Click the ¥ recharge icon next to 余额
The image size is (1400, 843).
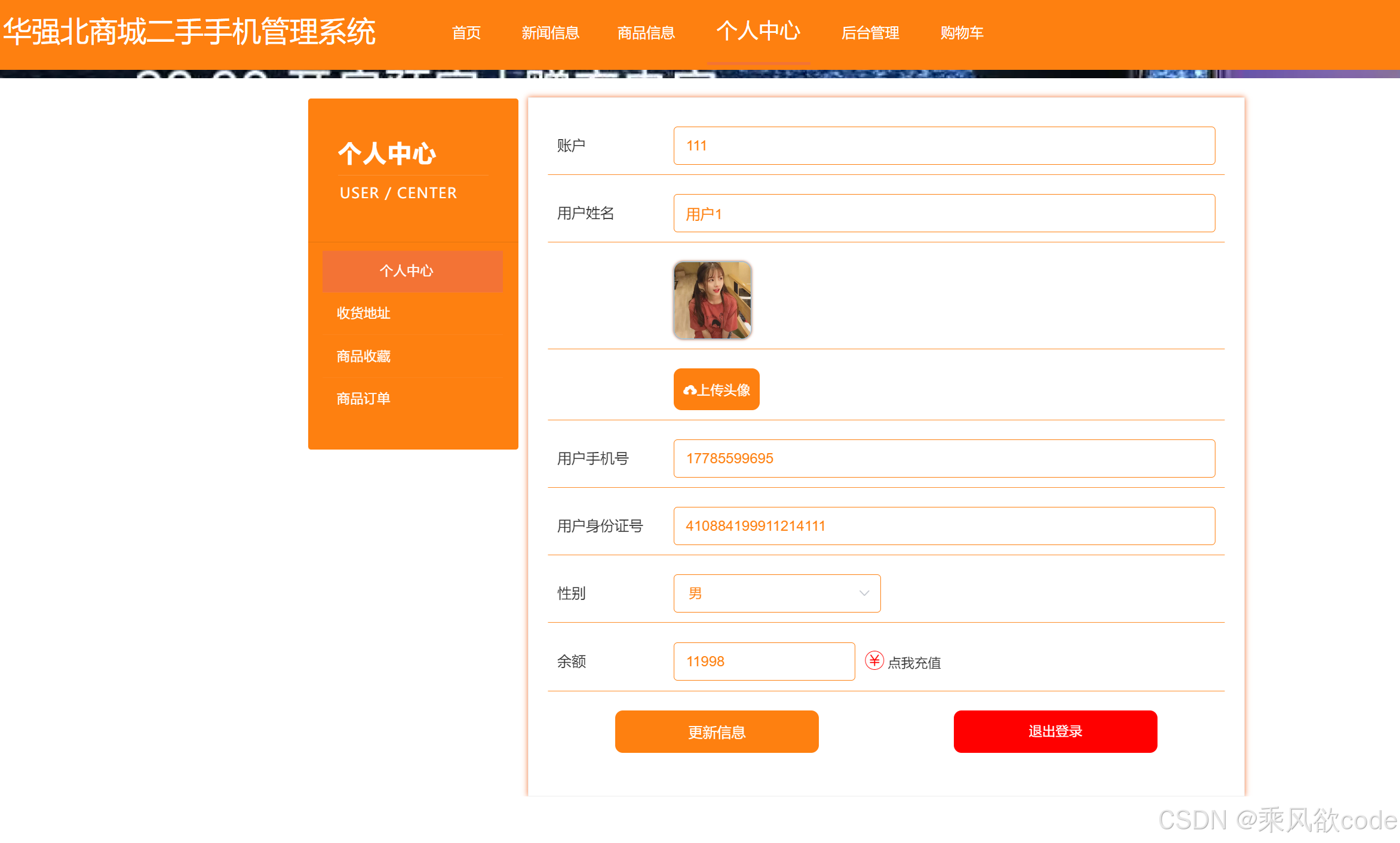pyautogui.click(x=874, y=660)
